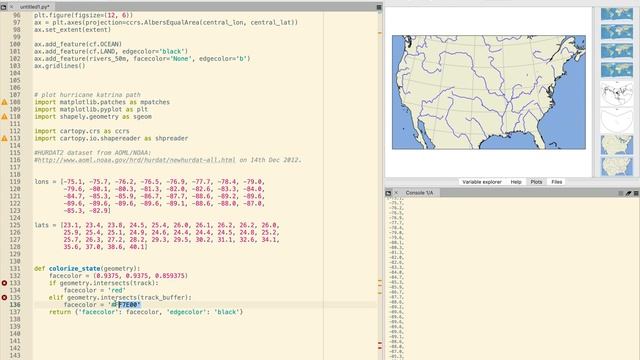Screen dimensions: 640x360
Task: Close the untitled1.py editor tab
Action: click(x=12, y=7)
